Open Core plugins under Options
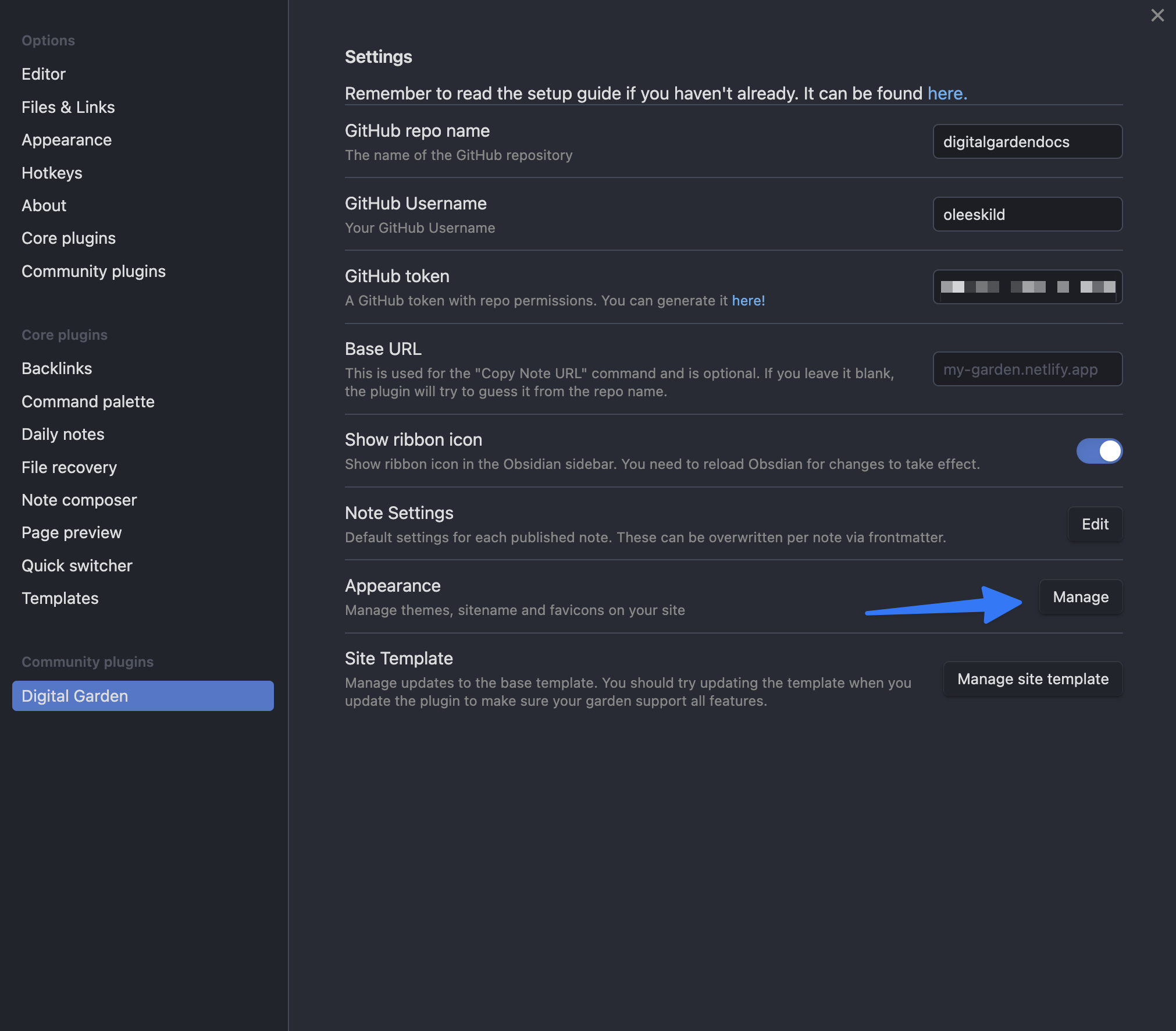The width and height of the screenshot is (1176, 1031). 68,238
